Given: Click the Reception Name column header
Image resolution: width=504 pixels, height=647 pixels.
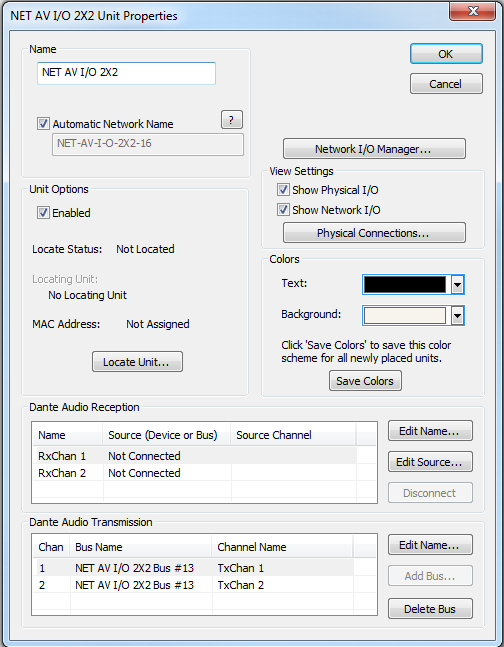Looking at the screenshot, I should [x=68, y=435].
